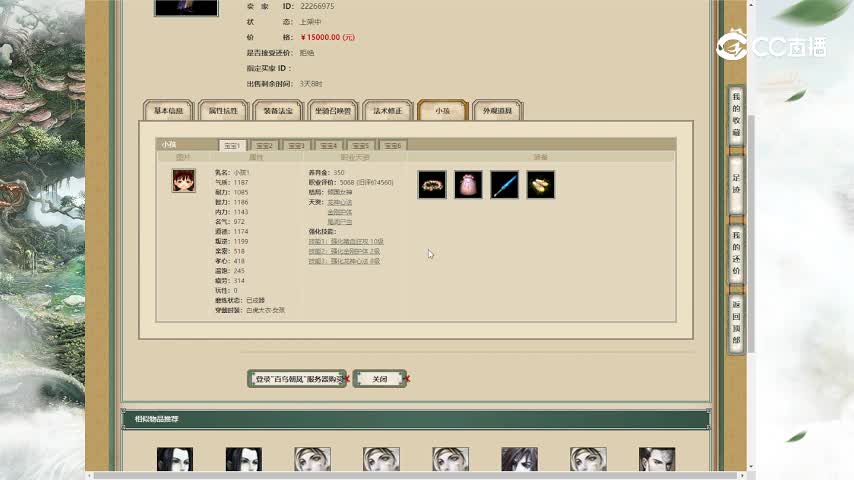The height and width of the screenshot is (480, 854).
Task: Click 返回顶部 in the right sidebar
Action: (736, 322)
